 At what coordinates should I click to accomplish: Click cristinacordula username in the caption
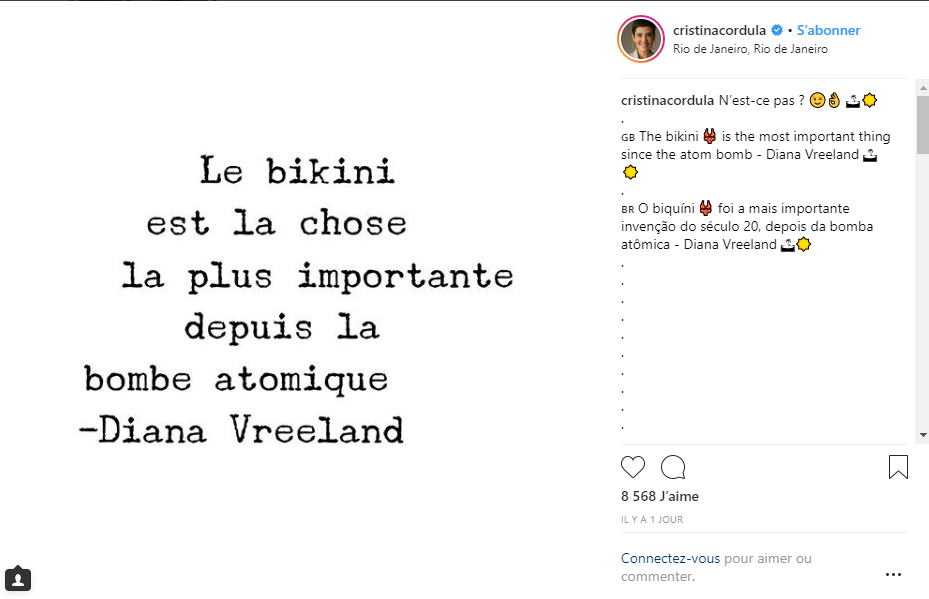pos(667,100)
